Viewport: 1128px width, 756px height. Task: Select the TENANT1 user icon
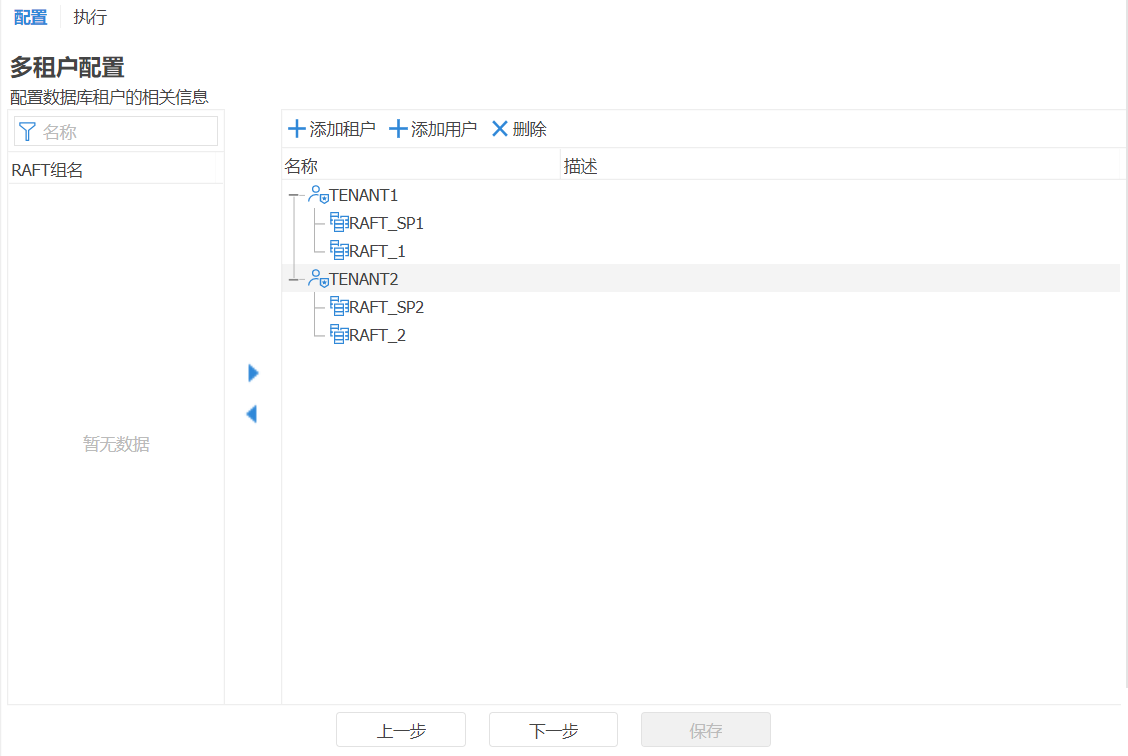[x=318, y=195]
